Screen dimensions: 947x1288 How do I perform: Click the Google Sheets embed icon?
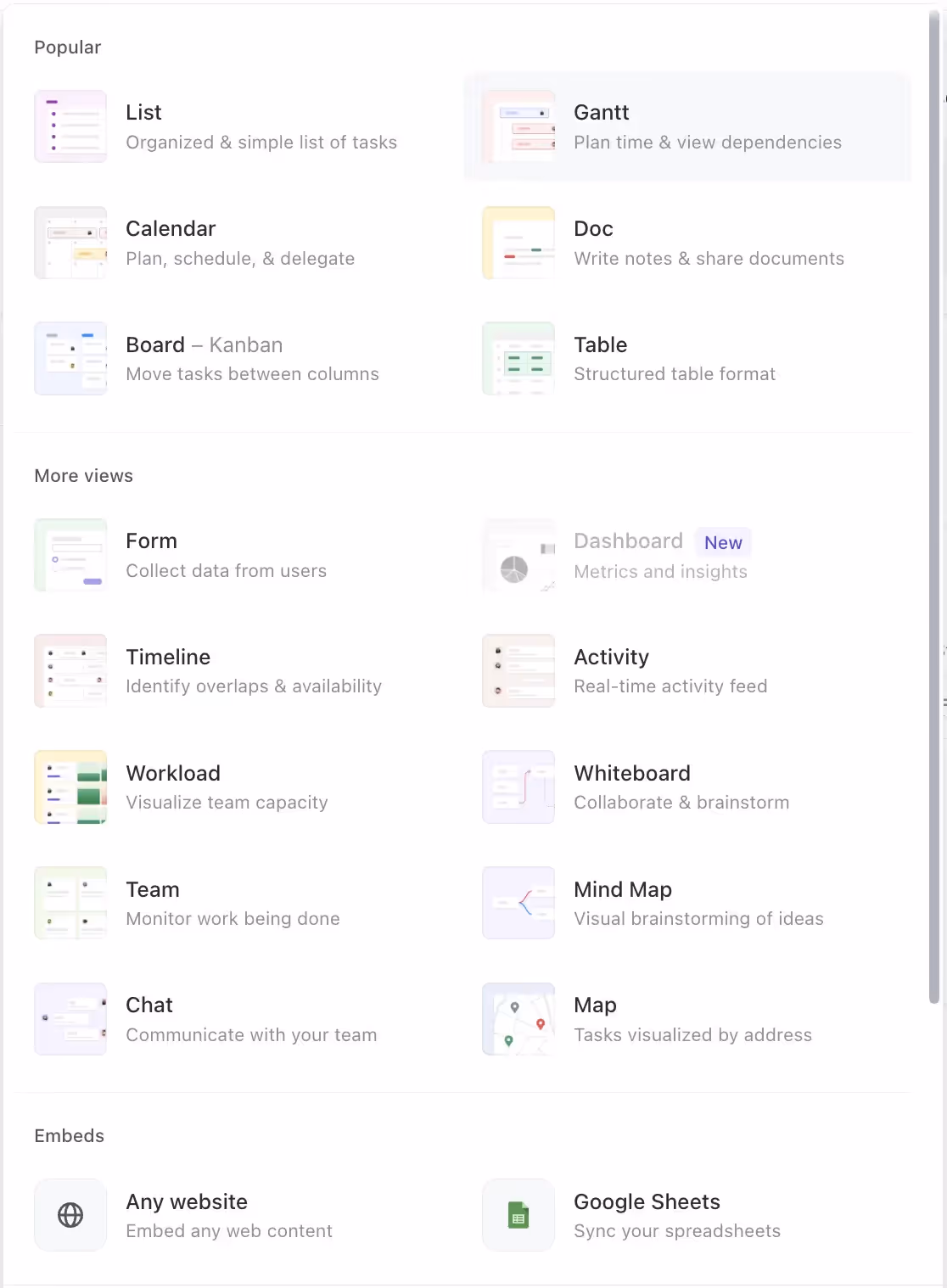coord(518,1214)
